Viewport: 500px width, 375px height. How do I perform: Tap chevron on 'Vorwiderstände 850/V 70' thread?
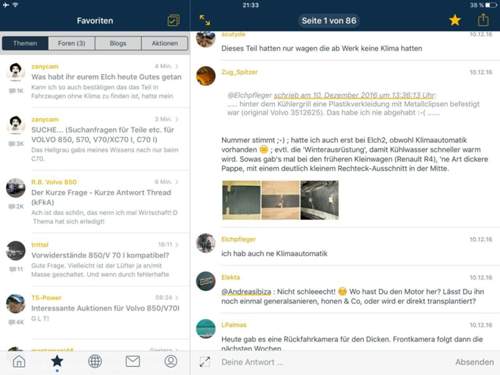point(177,245)
